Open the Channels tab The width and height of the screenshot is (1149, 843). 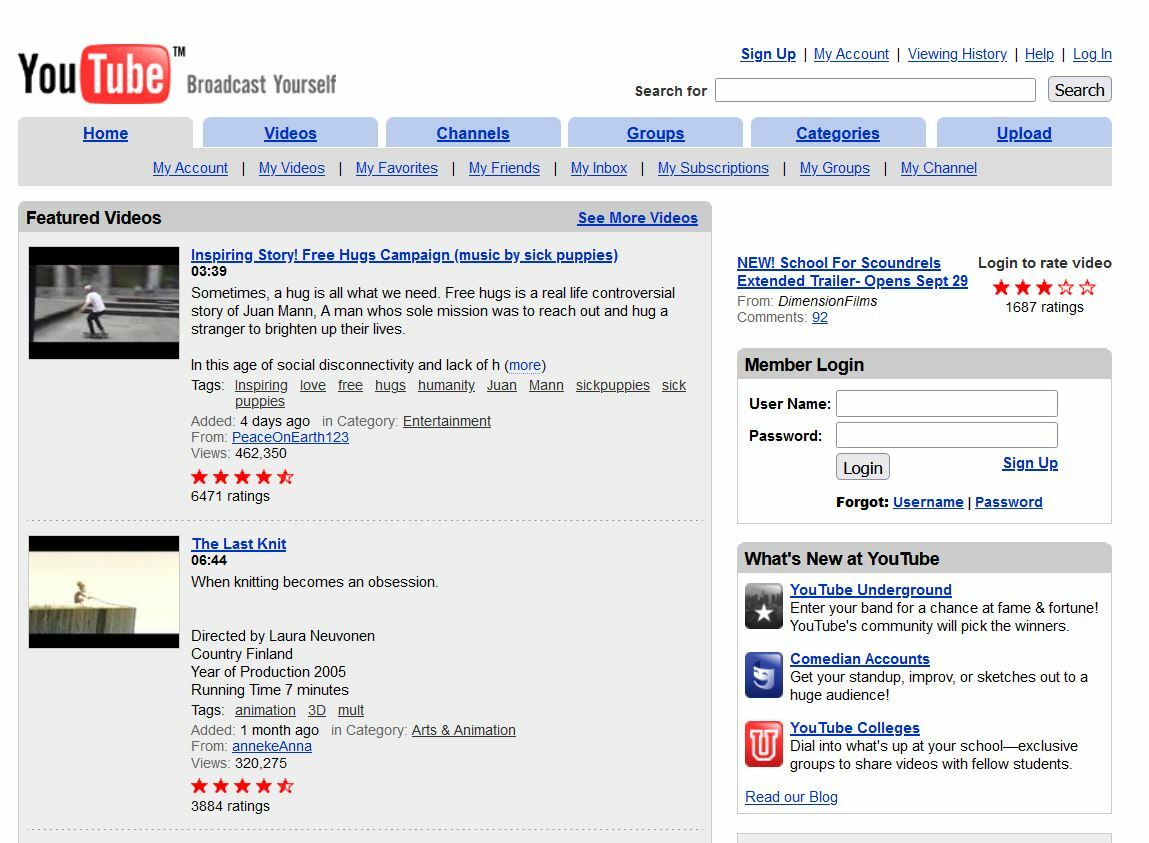tap(473, 133)
